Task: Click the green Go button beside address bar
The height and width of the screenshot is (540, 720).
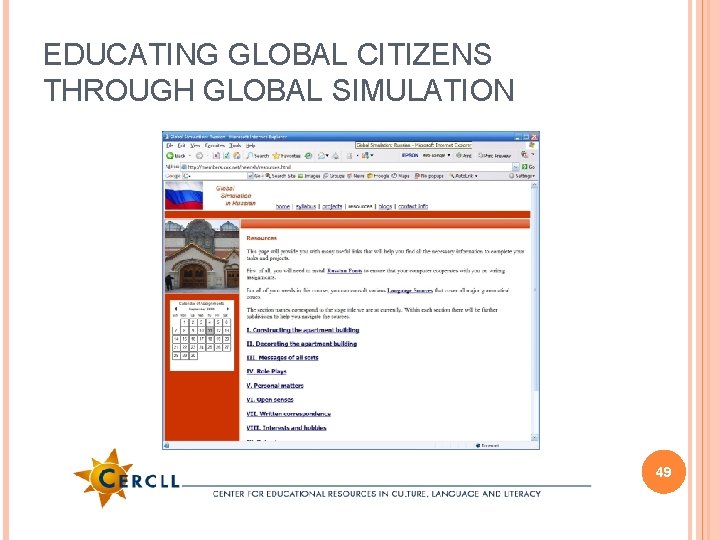Action: [x=528, y=167]
